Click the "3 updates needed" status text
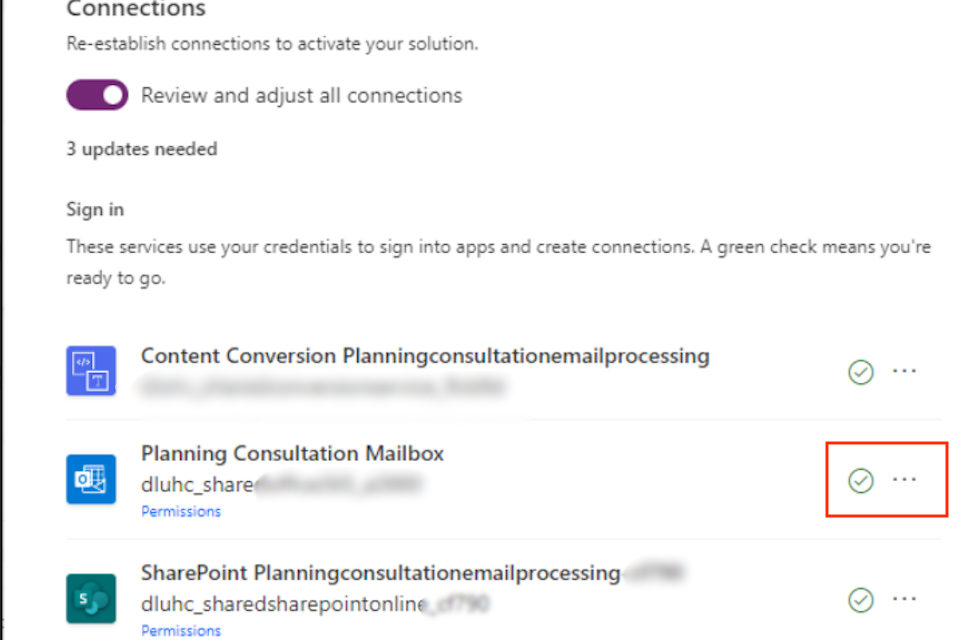The width and height of the screenshot is (960, 640). point(141,149)
